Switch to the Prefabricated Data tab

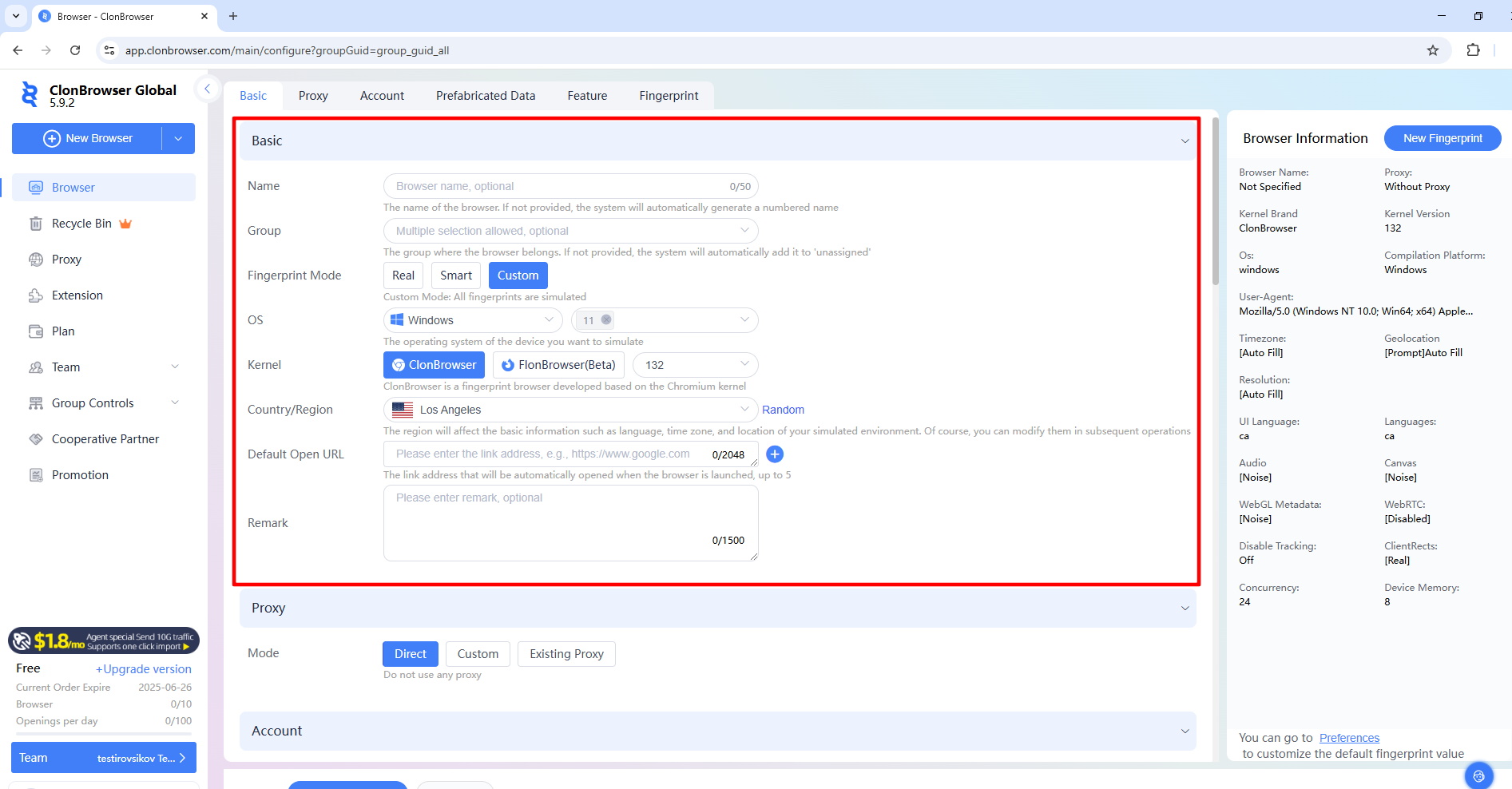(486, 96)
